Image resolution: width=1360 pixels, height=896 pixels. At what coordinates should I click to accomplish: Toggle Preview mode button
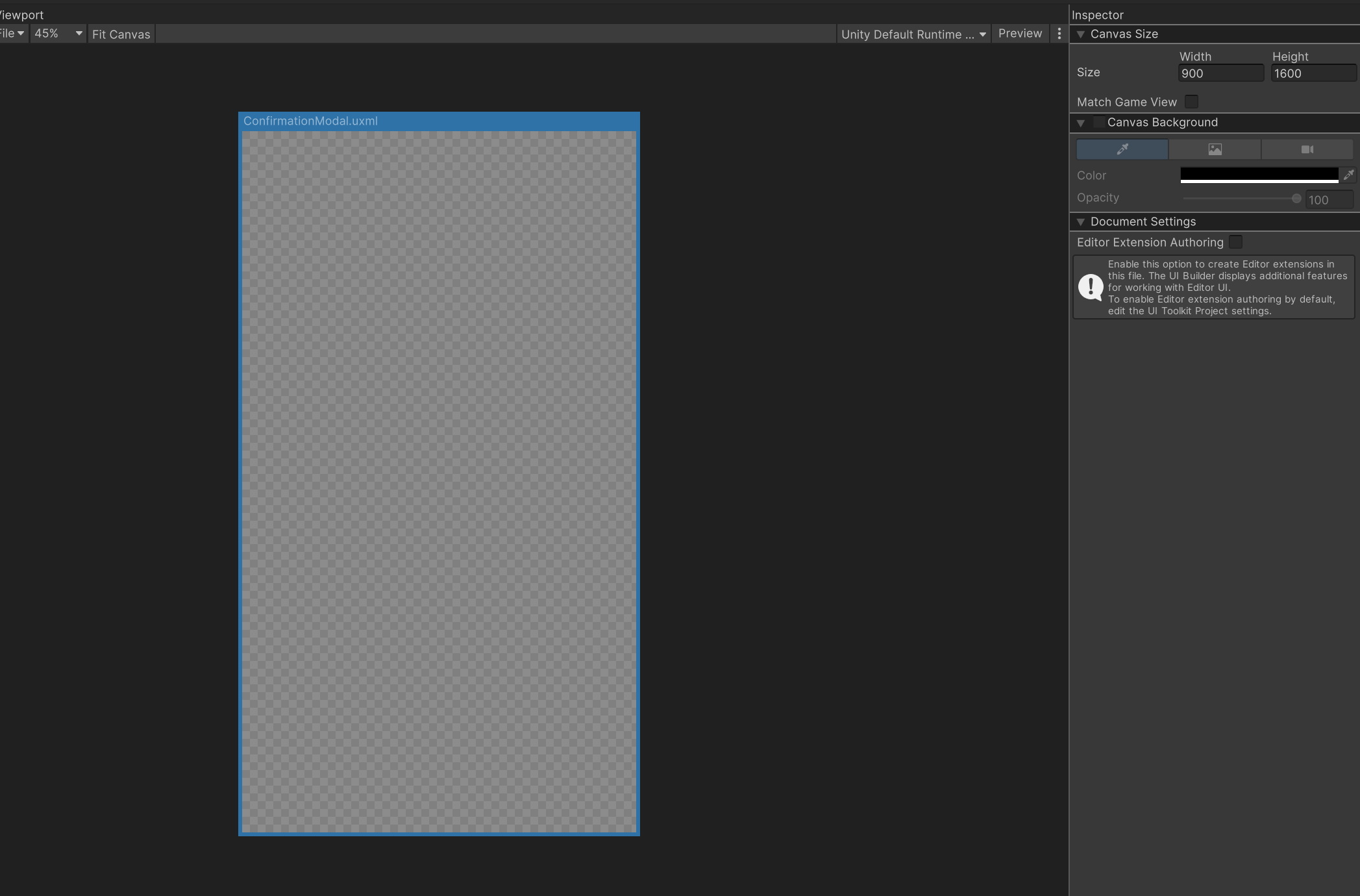pos(1020,34)
